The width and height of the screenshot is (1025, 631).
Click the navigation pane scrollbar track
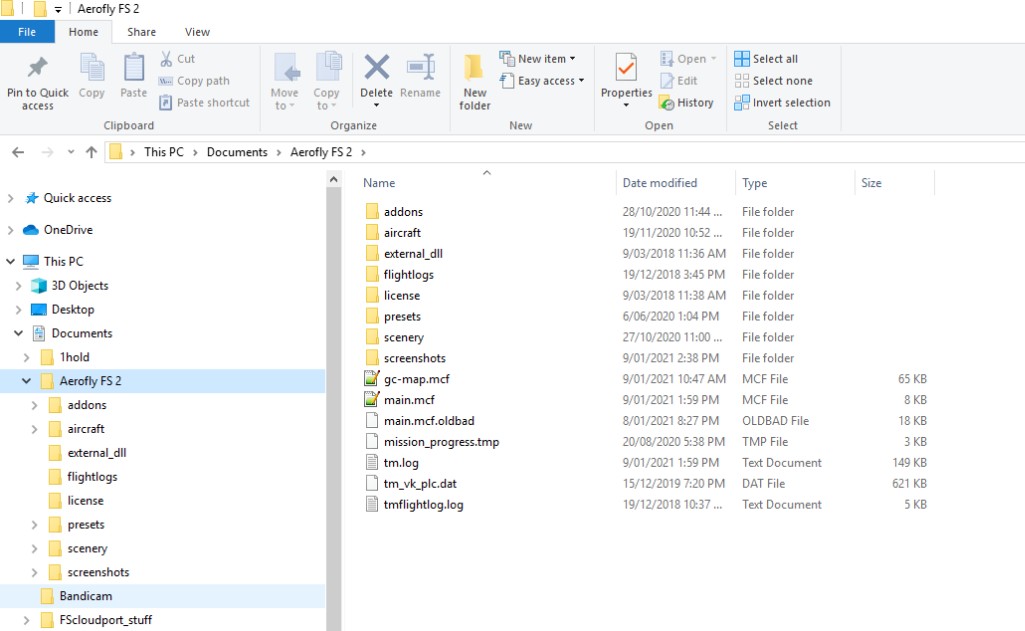[333, 409]
